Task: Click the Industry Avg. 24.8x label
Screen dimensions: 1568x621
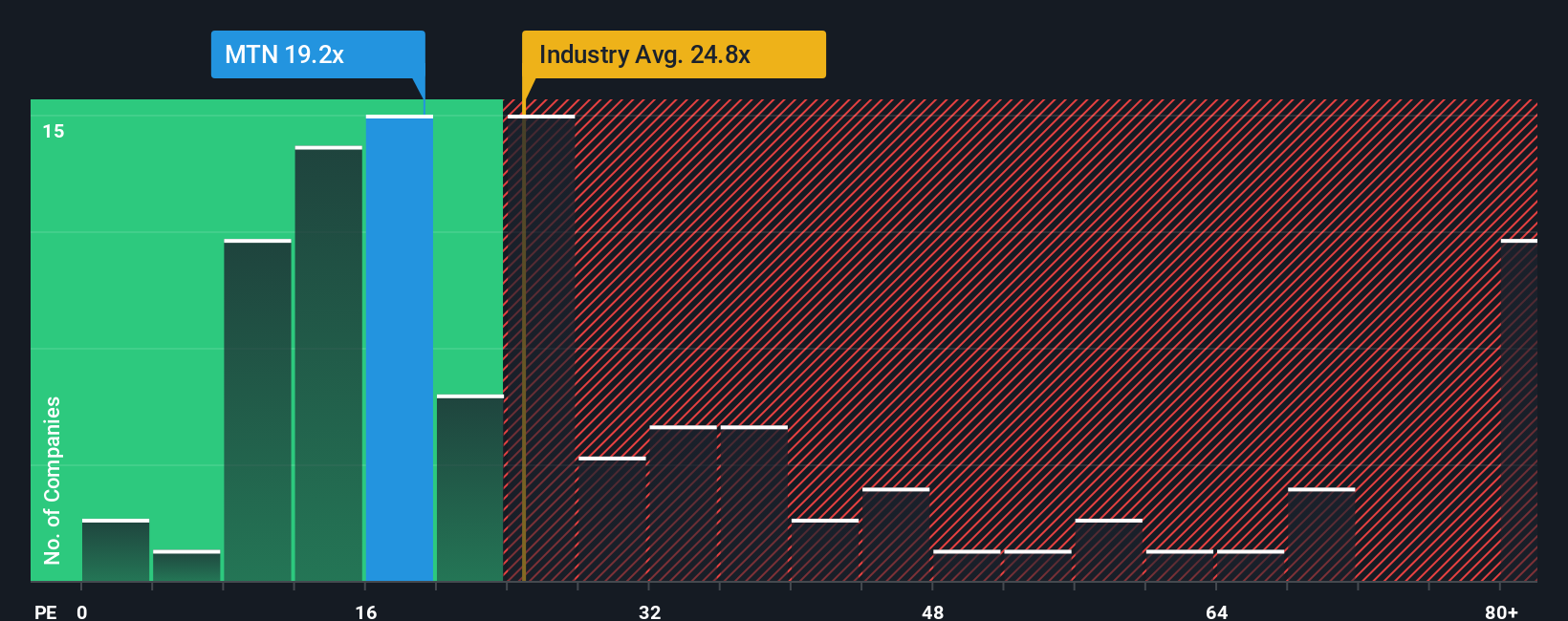Action: tap(673, 54)
